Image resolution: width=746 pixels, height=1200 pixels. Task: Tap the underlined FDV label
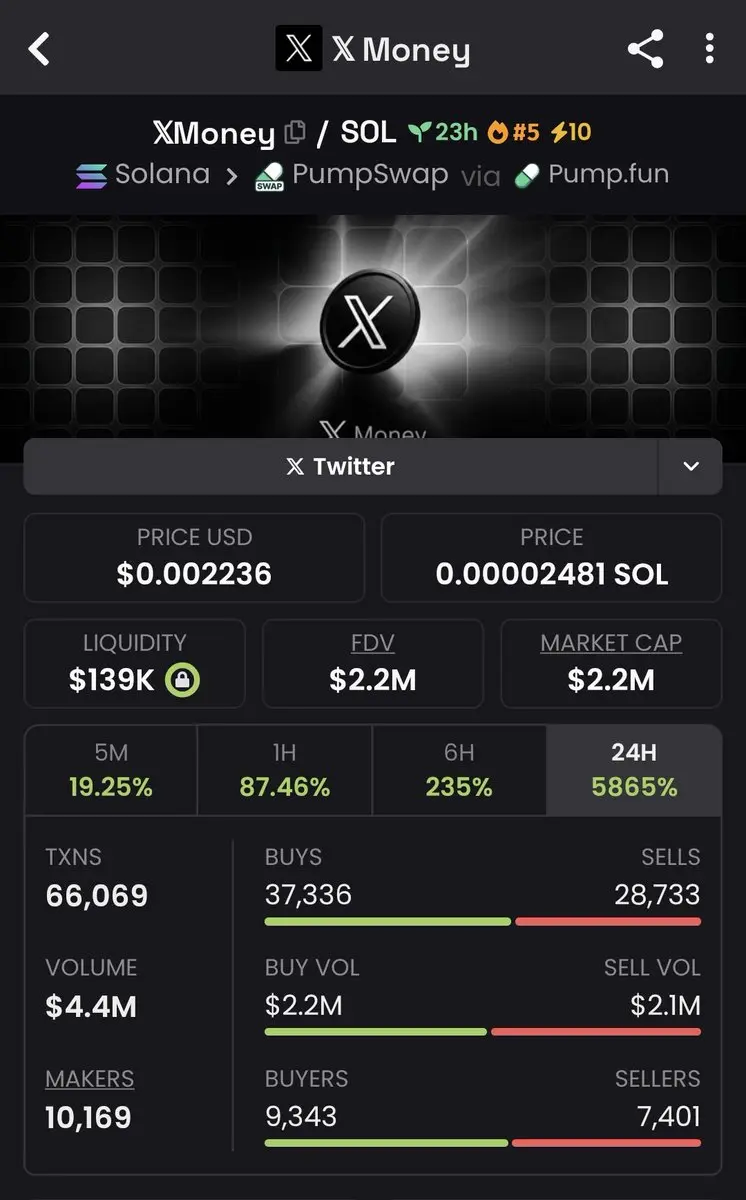(372, 642)
